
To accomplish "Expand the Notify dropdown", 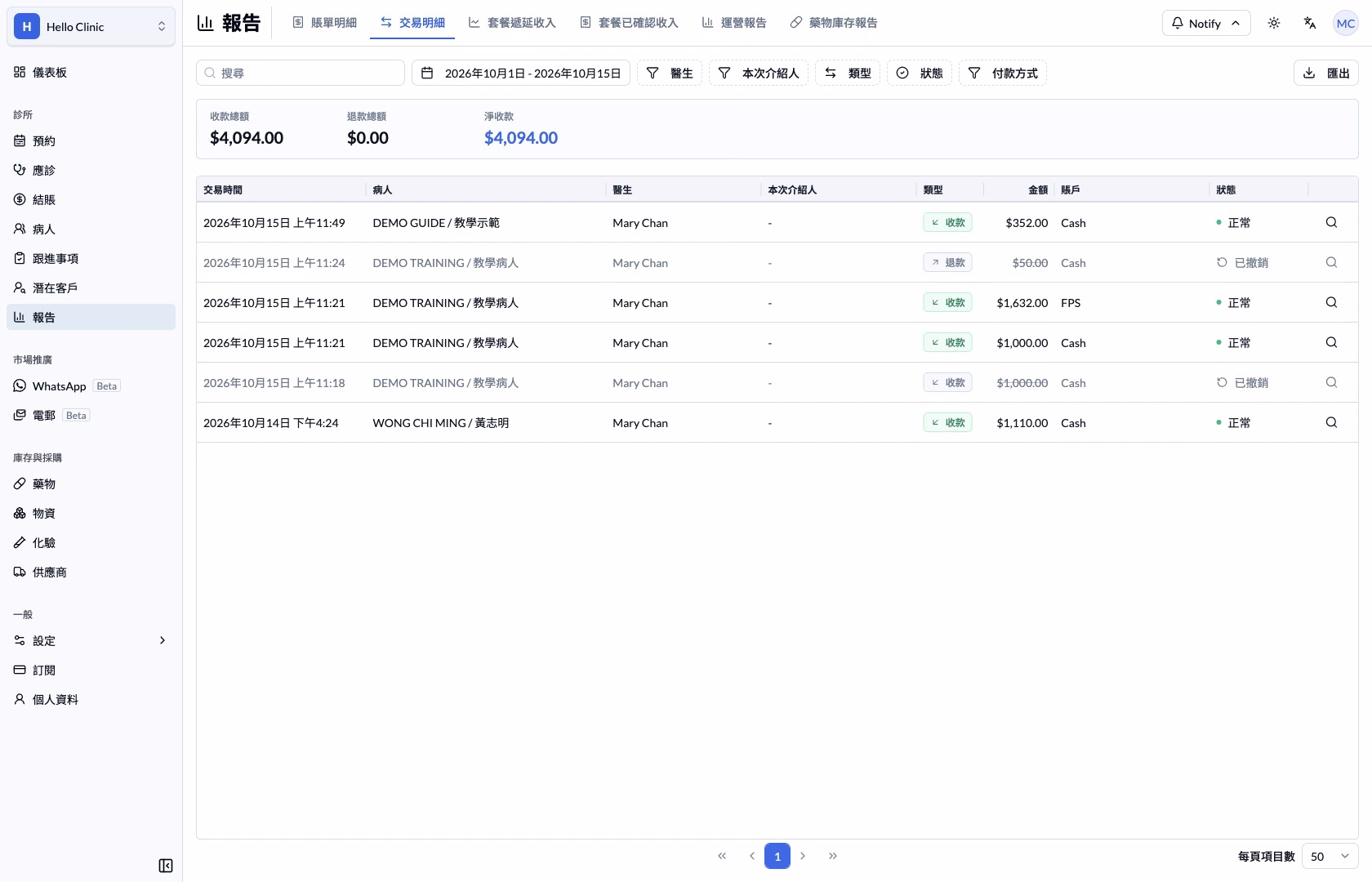I will tap(1206, 23).
